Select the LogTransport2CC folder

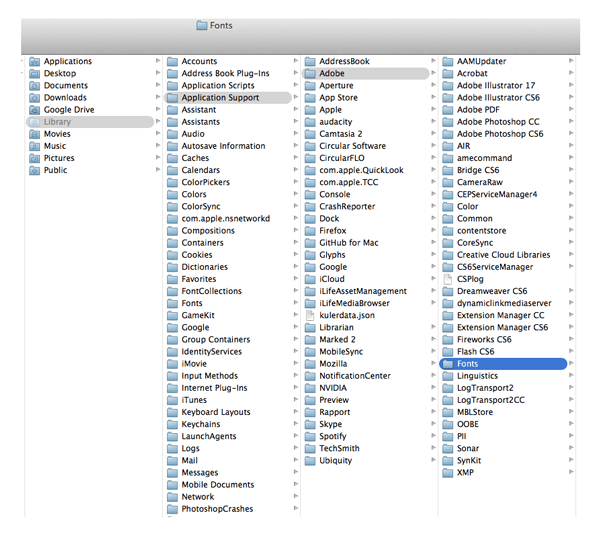491,400
